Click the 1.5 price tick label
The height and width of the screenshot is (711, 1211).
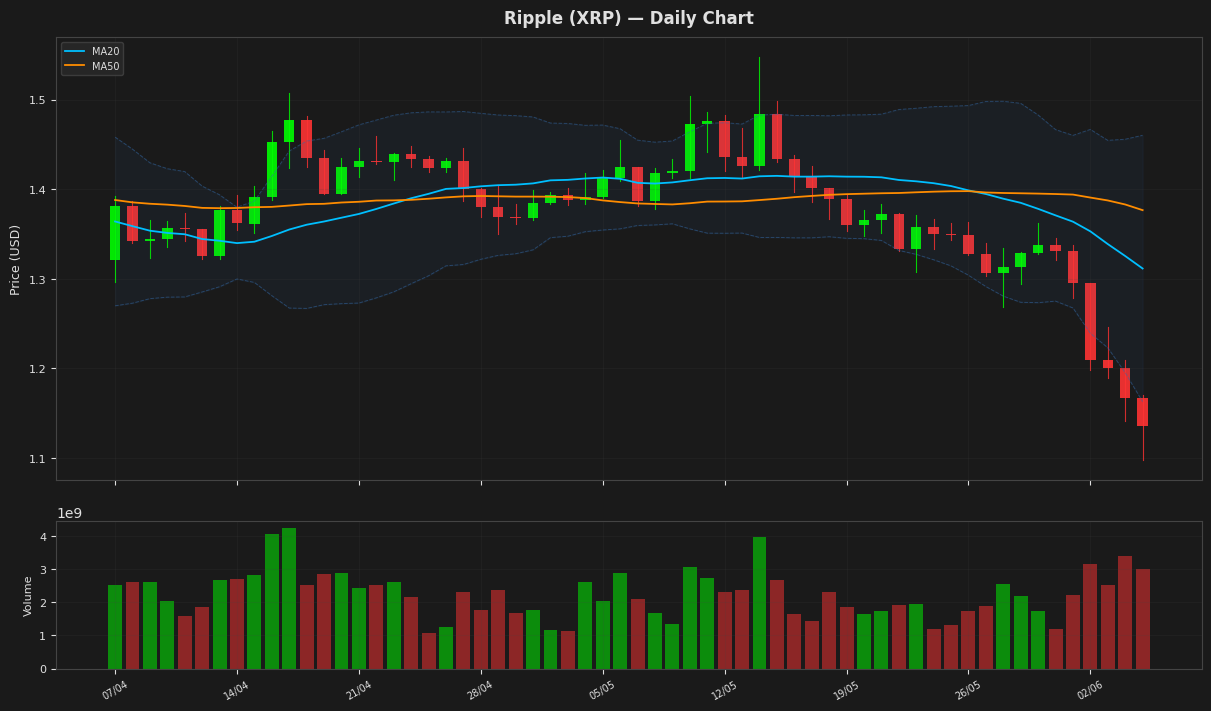click(40, 101)
